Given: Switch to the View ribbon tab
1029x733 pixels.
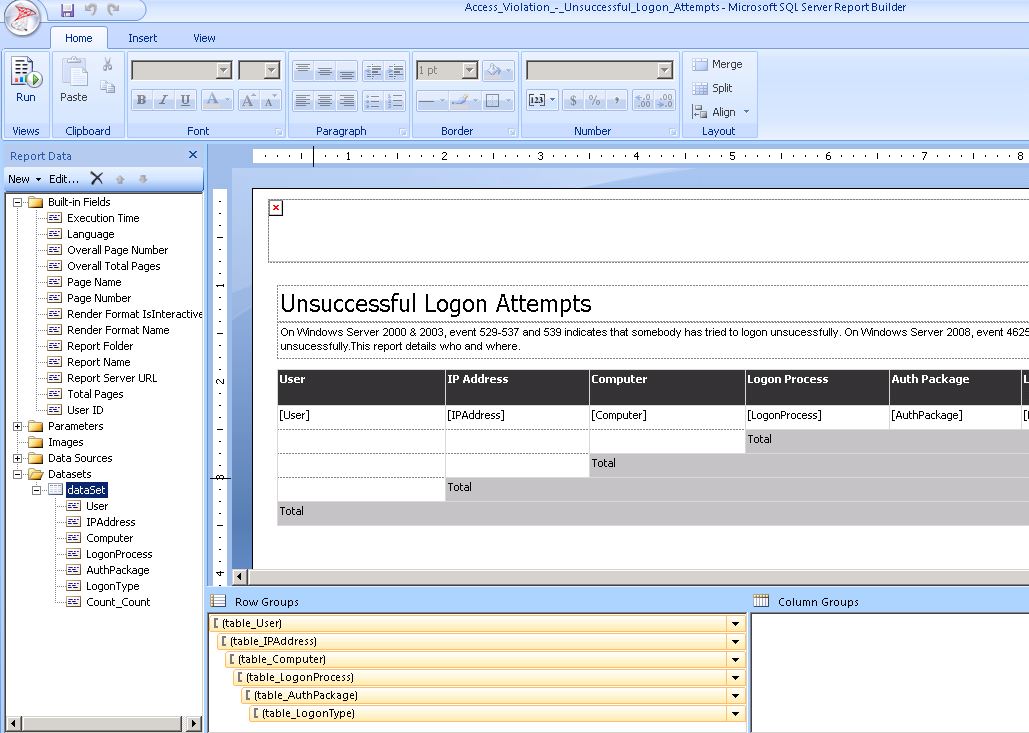Looking at the screenshot, I should pos(204,38).
